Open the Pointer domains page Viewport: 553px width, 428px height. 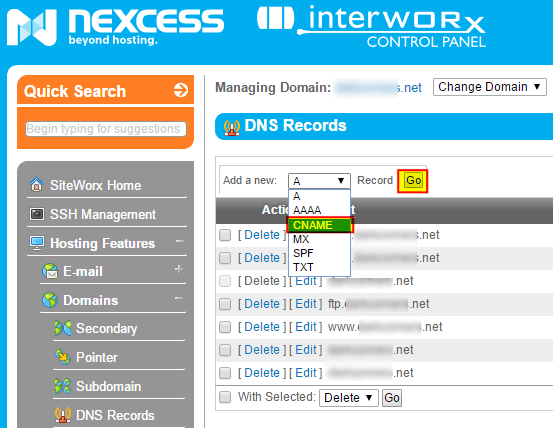(97, 357)
